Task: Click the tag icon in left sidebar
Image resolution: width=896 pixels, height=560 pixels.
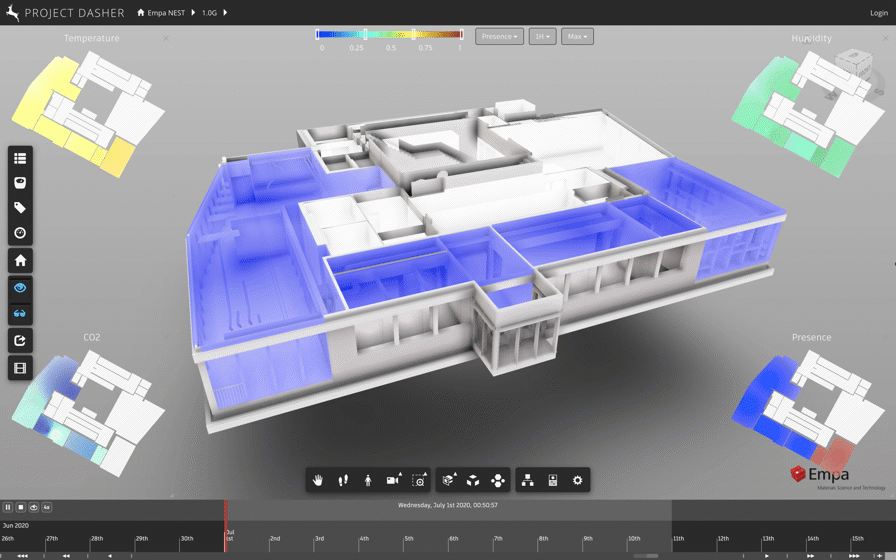Action: point(20,208)
